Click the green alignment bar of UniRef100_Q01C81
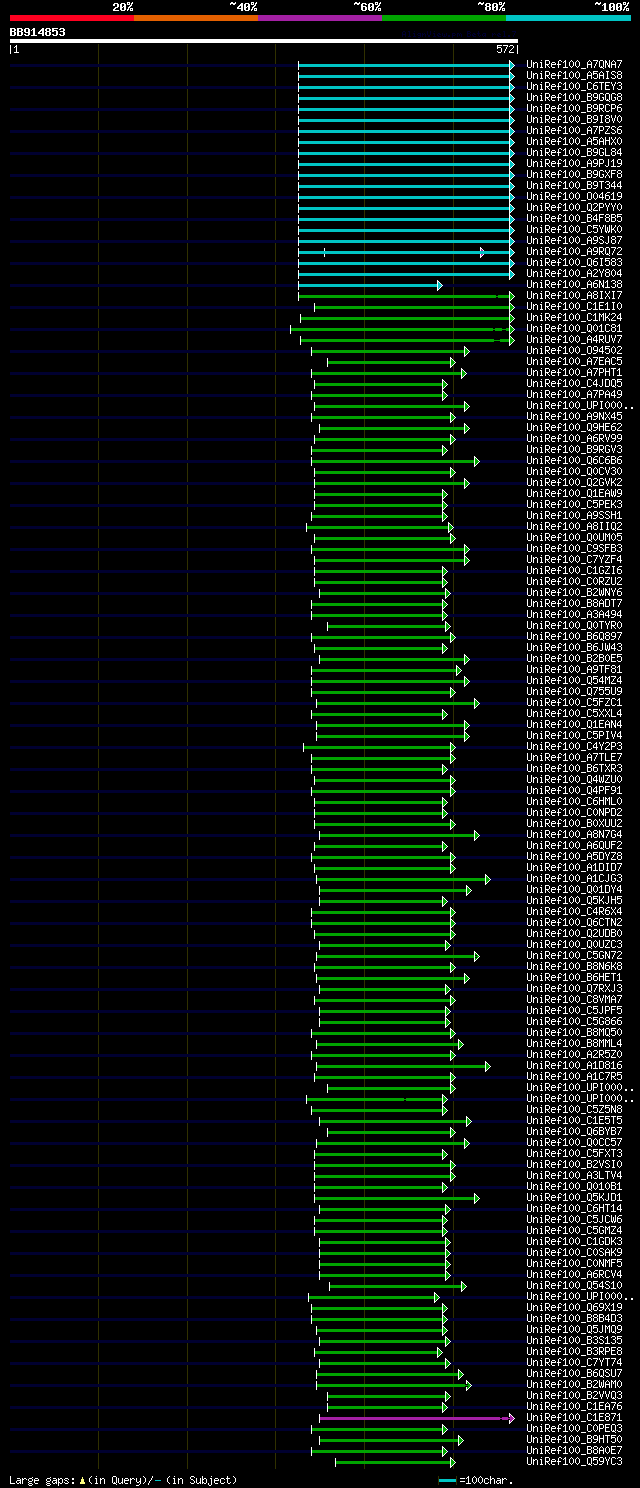Image resolution: width=640 pixels, height=1488 pixels. pos(402,329)
